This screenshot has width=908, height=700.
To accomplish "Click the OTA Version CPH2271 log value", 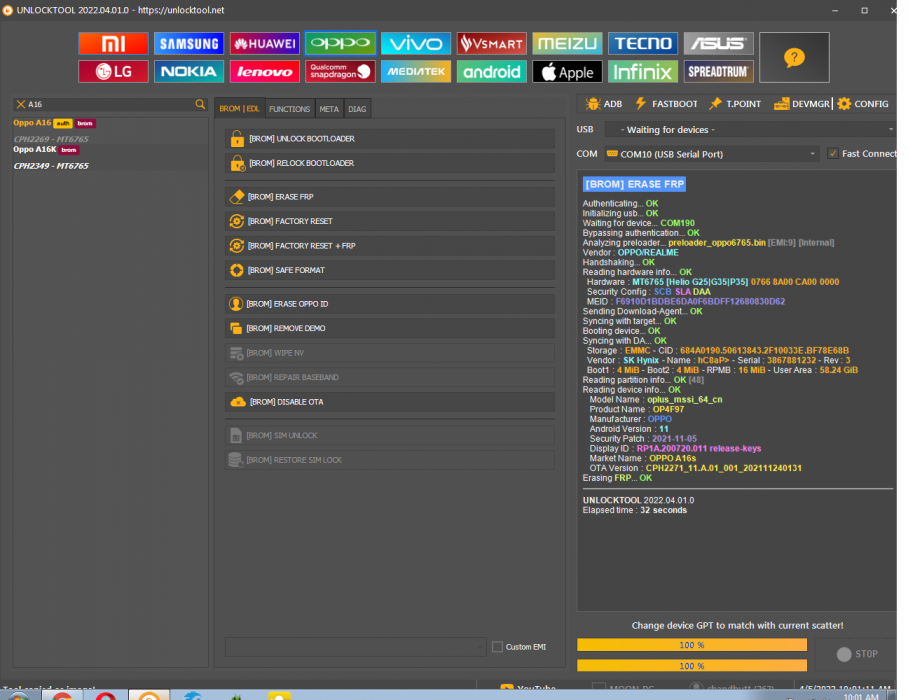I will tap(724, 468).
